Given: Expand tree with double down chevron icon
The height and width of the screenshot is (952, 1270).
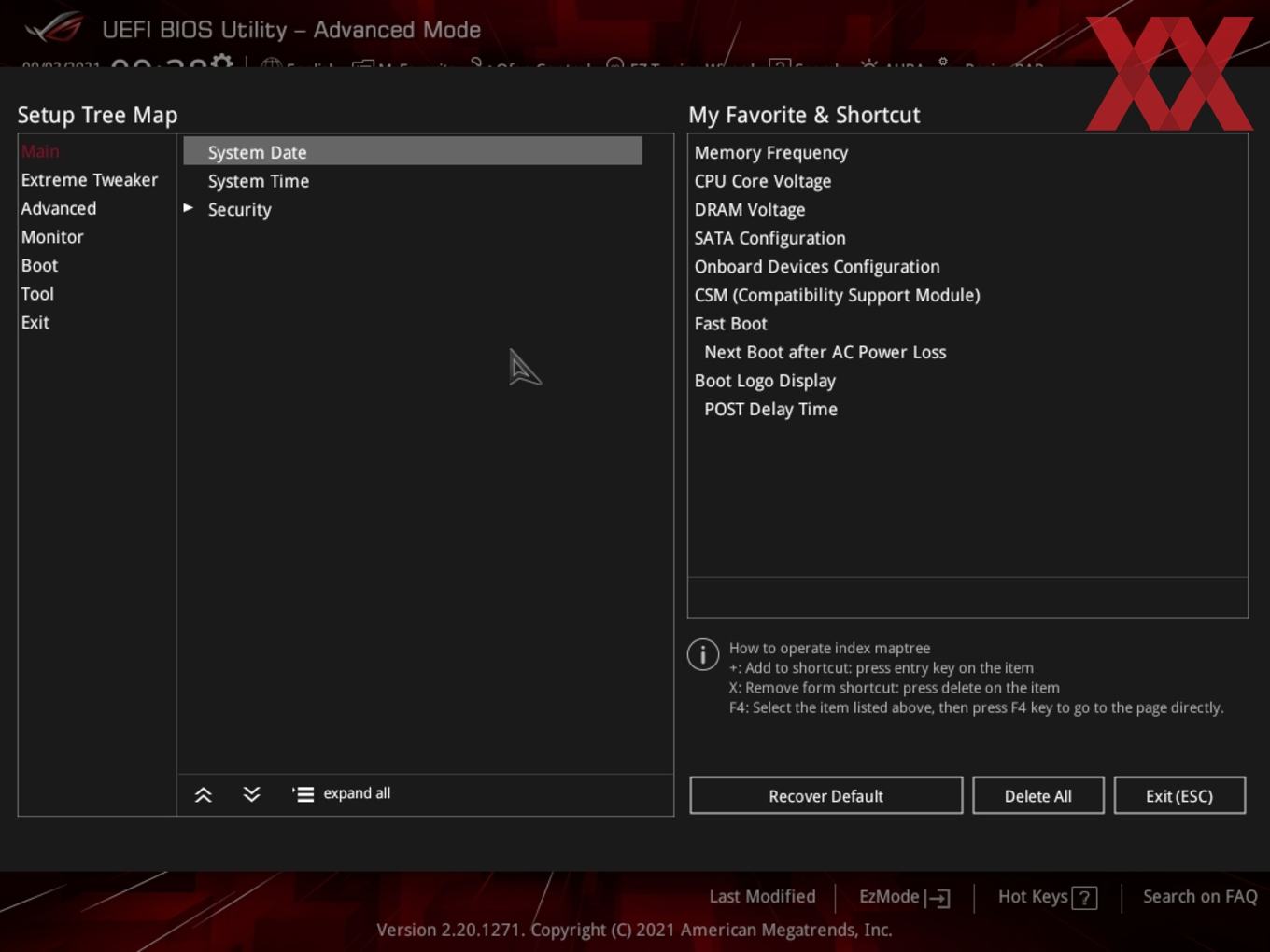Looking at the screenshot, I should [x=251, y=794].
